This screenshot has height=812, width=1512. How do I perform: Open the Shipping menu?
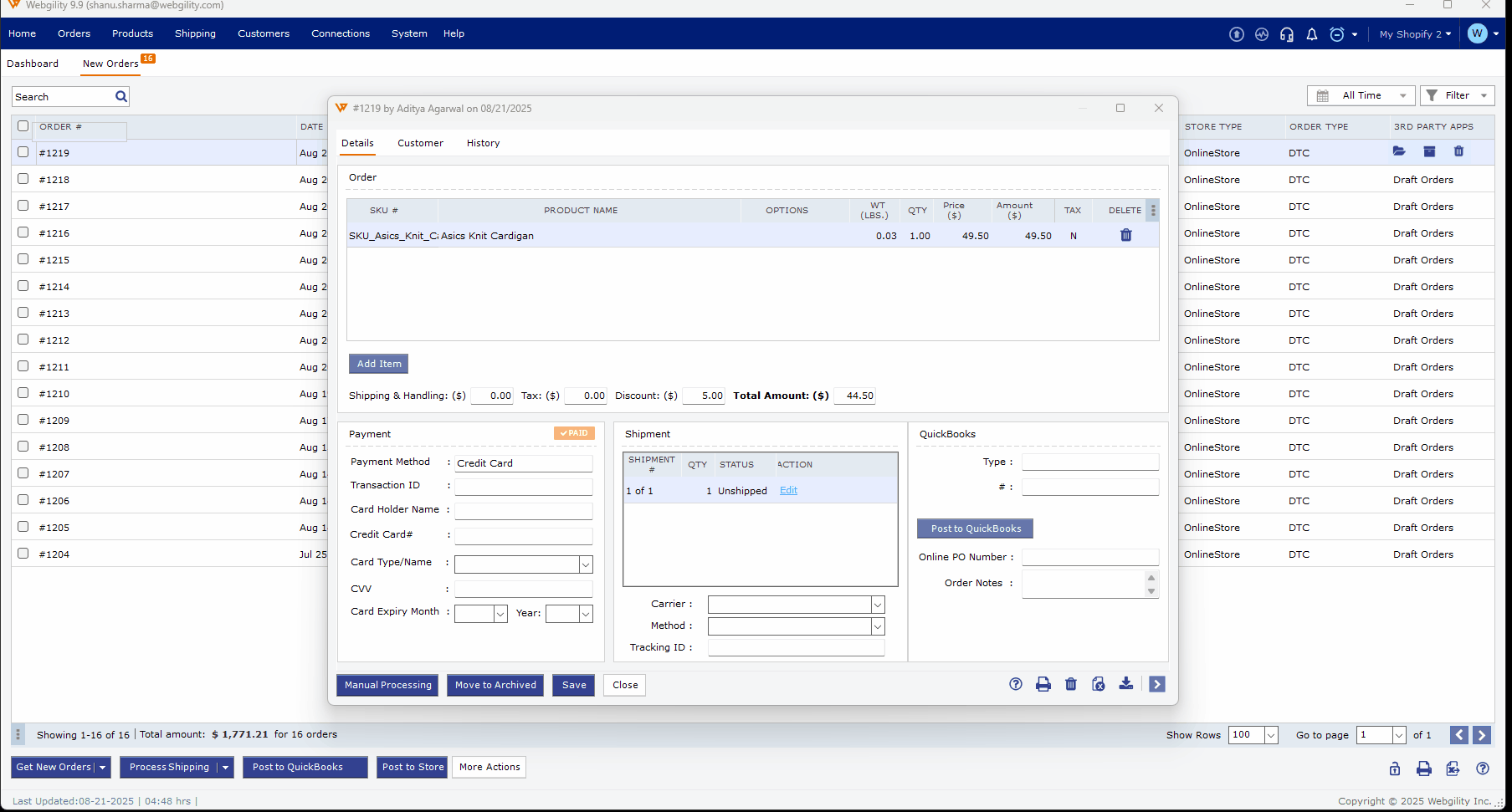195,34
